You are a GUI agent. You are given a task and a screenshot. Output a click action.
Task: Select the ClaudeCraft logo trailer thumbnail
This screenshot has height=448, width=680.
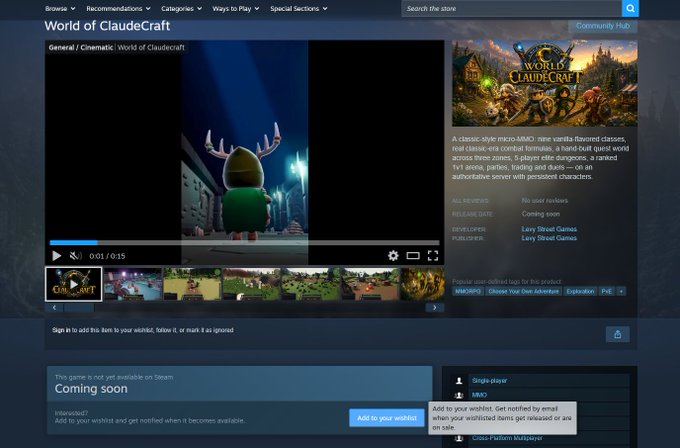point(74,284)
